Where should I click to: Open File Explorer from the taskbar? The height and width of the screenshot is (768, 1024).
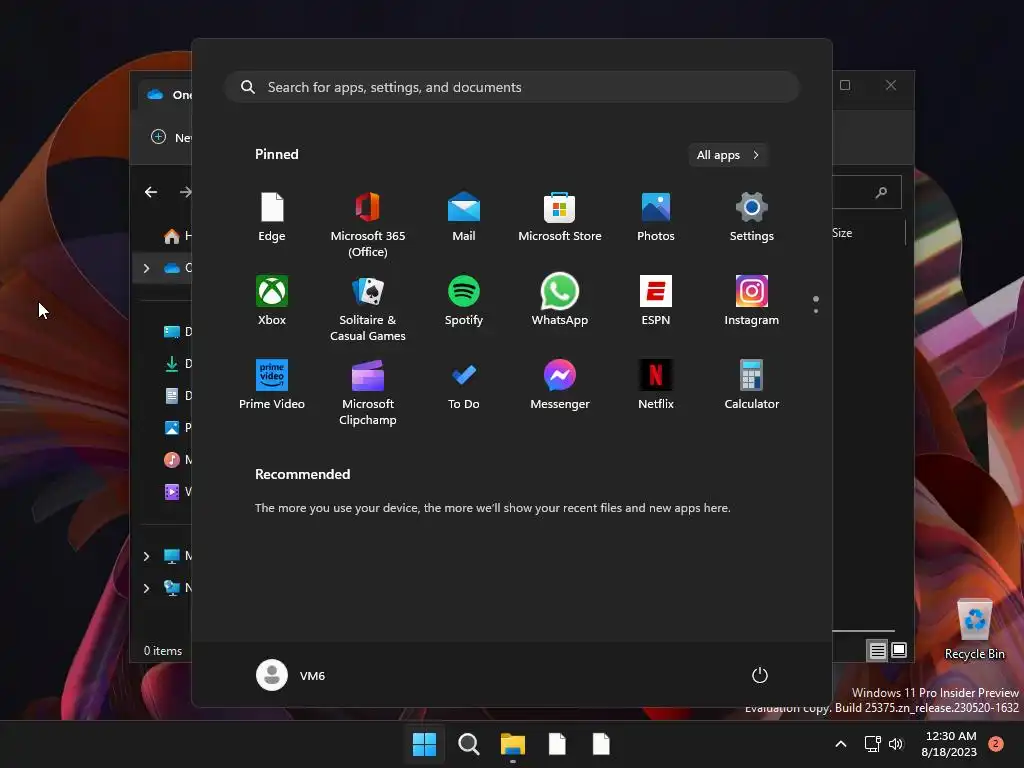pyautogui.click(x=513, y=744)
